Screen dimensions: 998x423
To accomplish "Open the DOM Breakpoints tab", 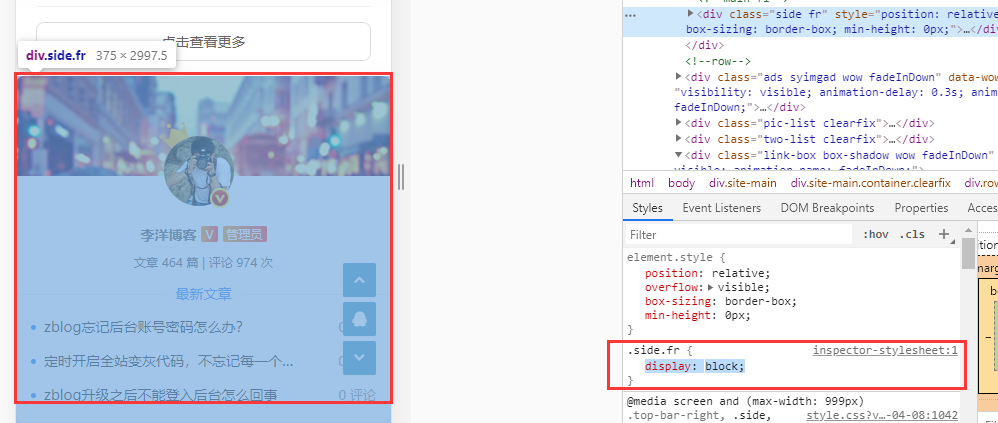I will coord(827,208).
